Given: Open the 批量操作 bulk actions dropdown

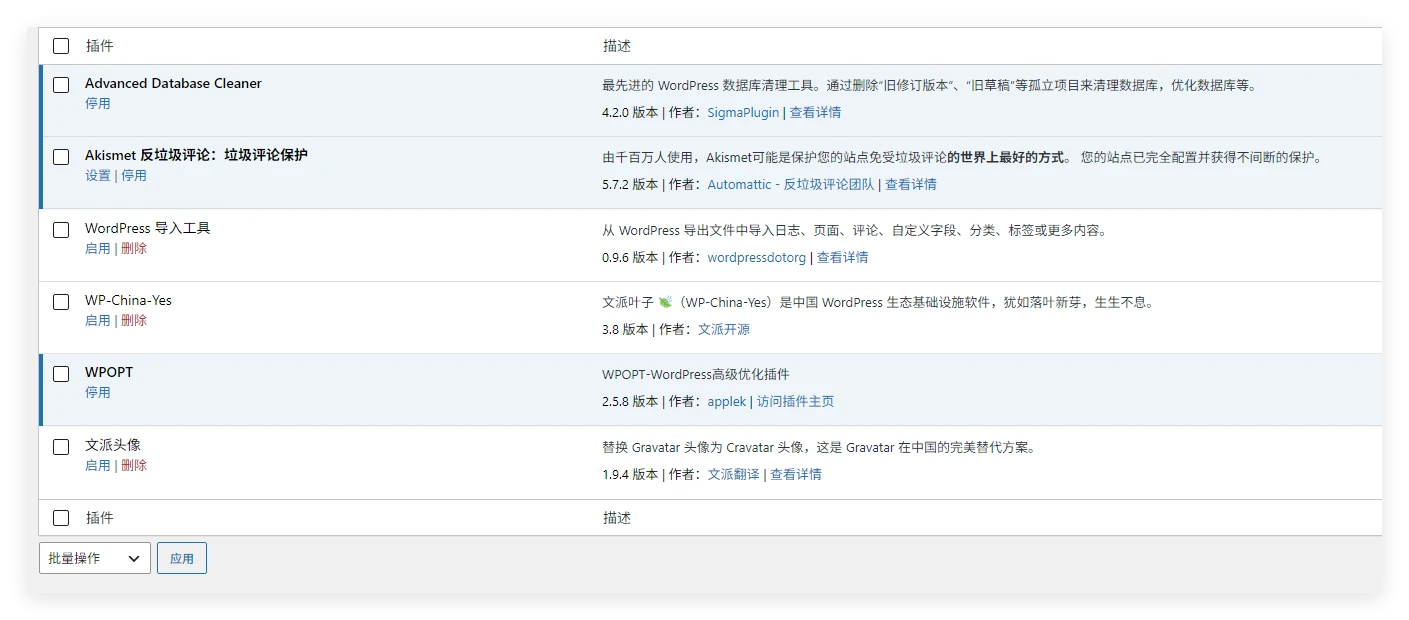Looking at the screenshot, I should [x=95, y=558].
